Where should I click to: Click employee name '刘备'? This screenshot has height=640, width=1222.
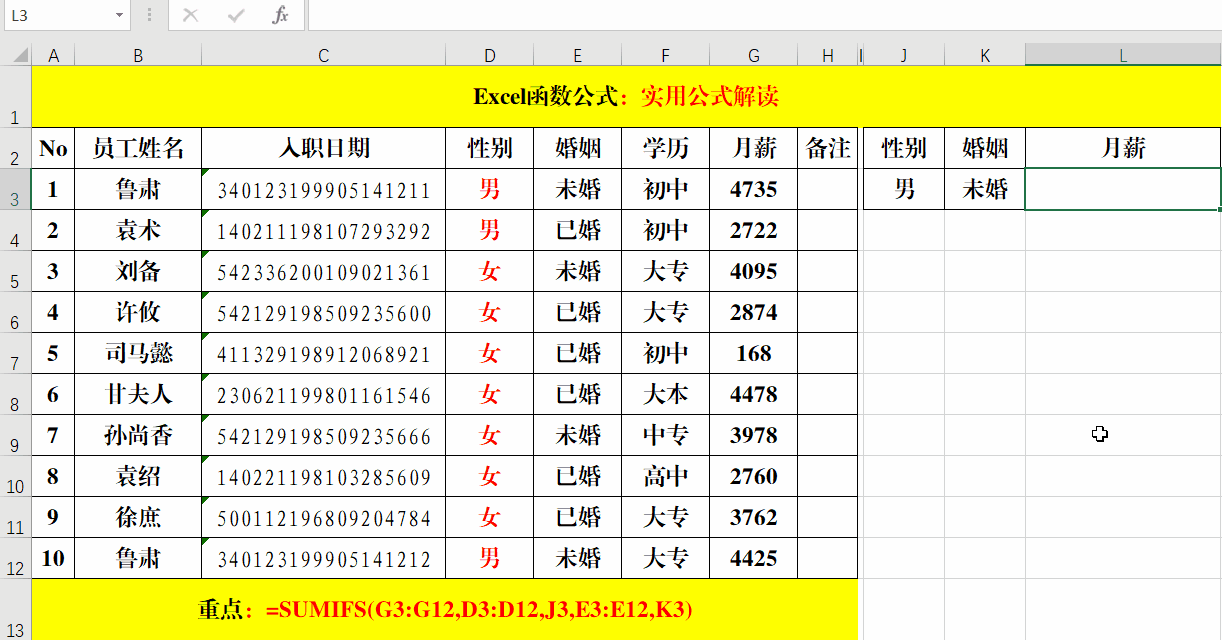tap(138, 271)
